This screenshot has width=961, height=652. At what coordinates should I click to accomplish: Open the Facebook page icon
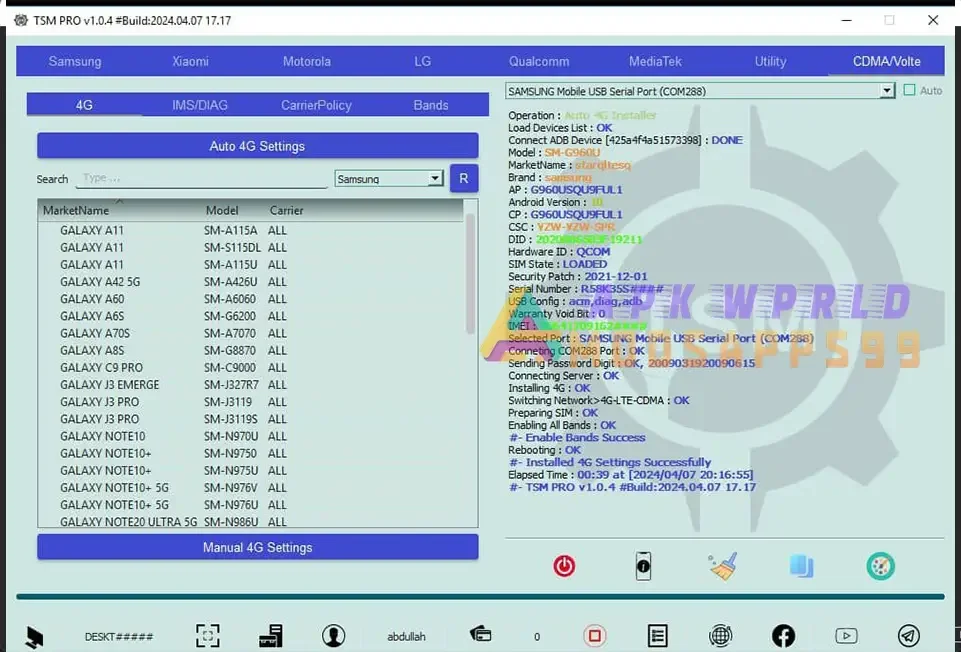coord(783,635)
